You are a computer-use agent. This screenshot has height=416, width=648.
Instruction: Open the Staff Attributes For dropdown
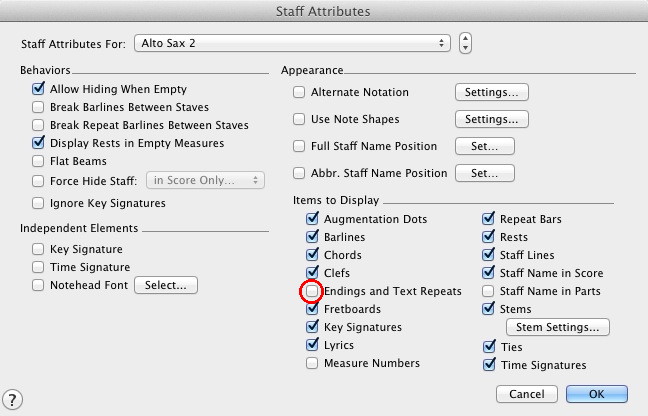coord(291,44)
